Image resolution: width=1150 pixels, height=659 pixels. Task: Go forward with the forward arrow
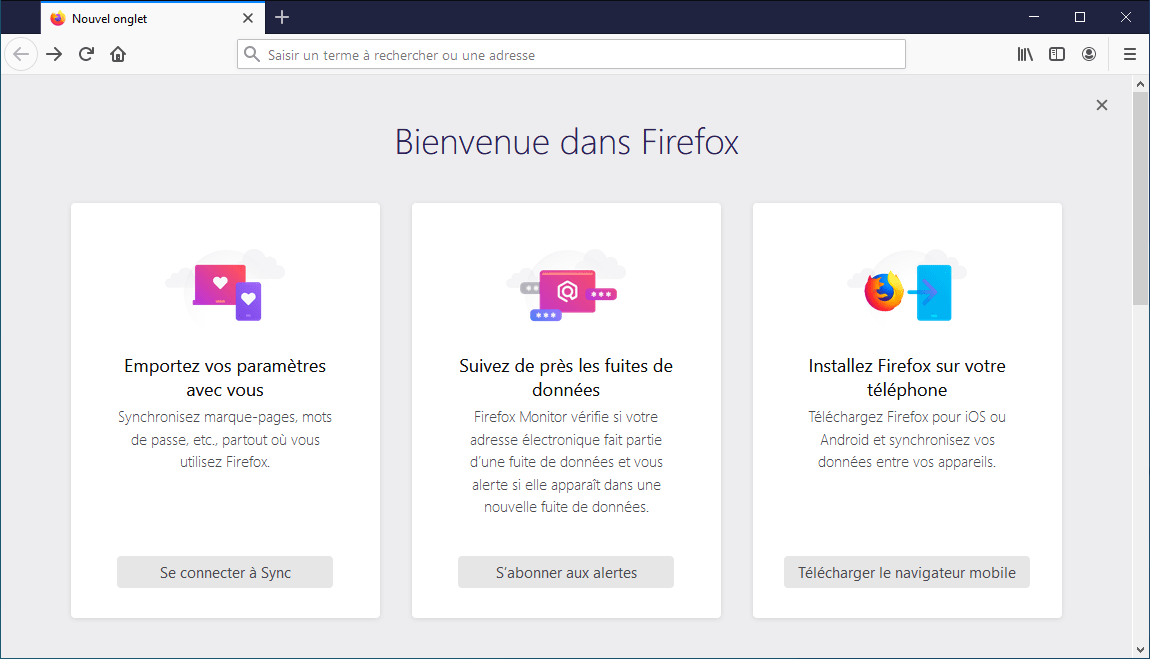pyautogui.click(x=54, y=54)
